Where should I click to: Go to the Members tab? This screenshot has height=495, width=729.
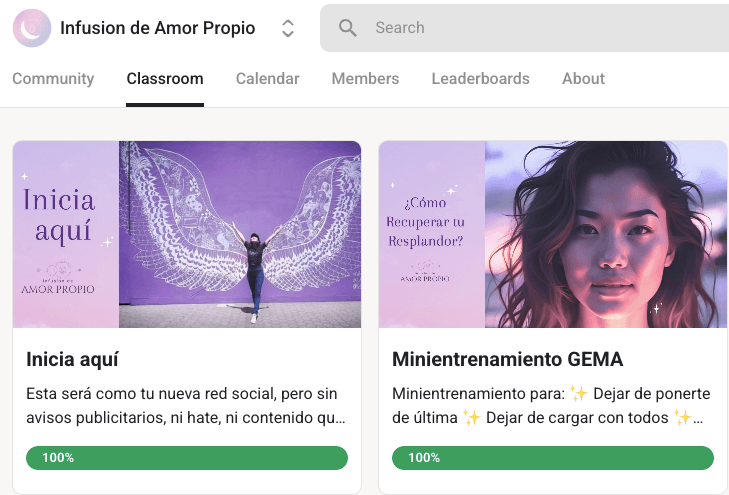click(365, 79)
